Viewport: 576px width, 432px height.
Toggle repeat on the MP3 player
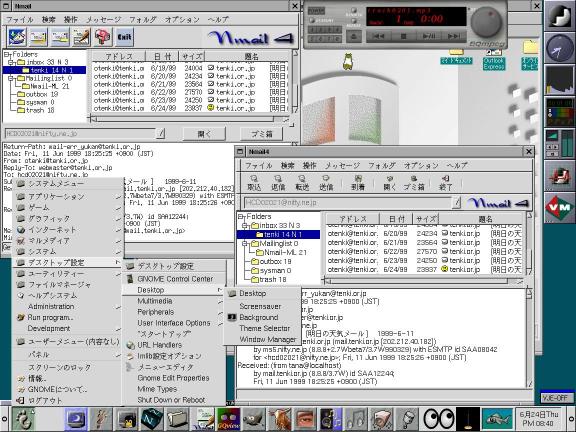tap(354, 22)
